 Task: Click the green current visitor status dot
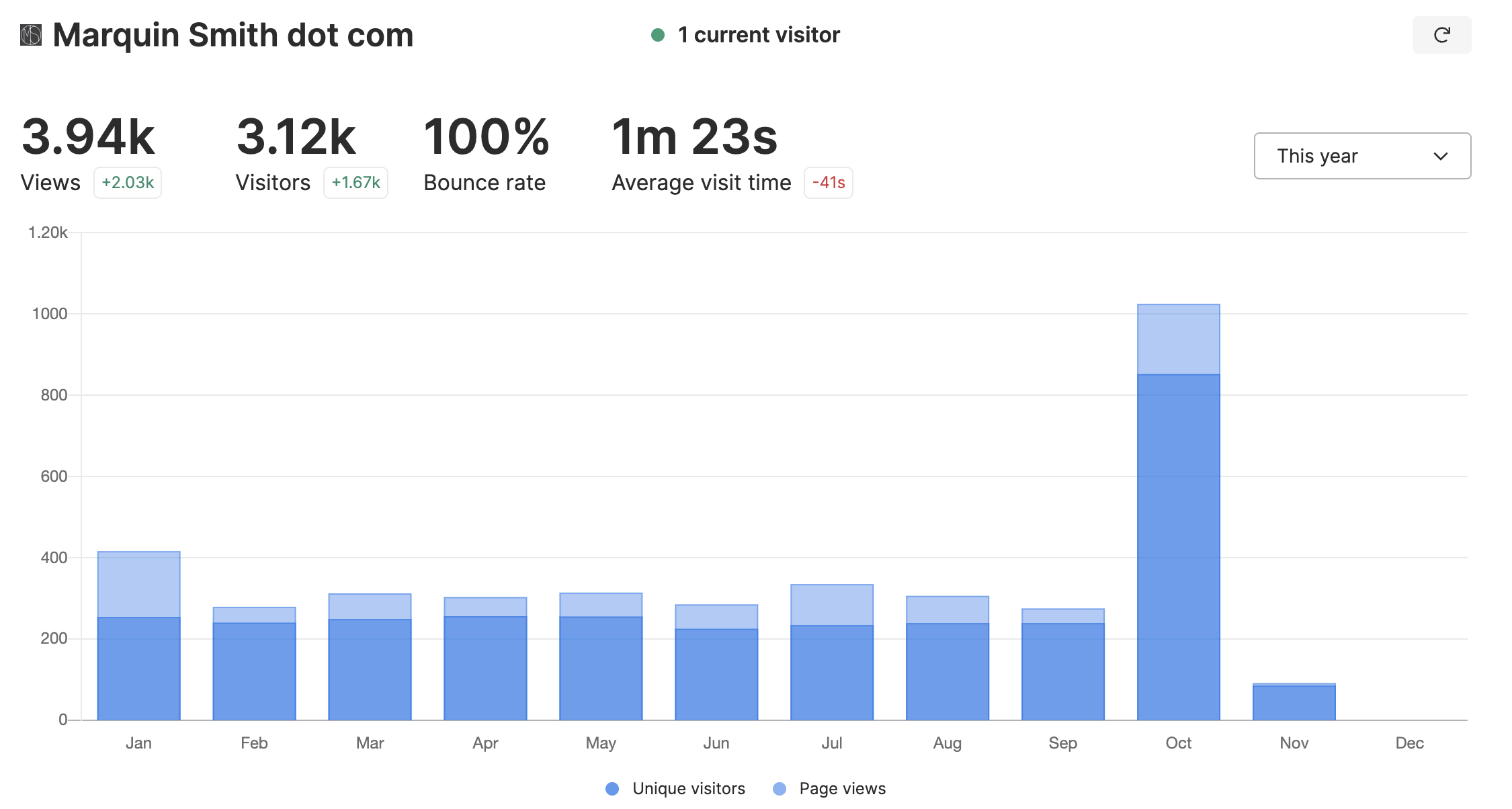click(658, 35)
